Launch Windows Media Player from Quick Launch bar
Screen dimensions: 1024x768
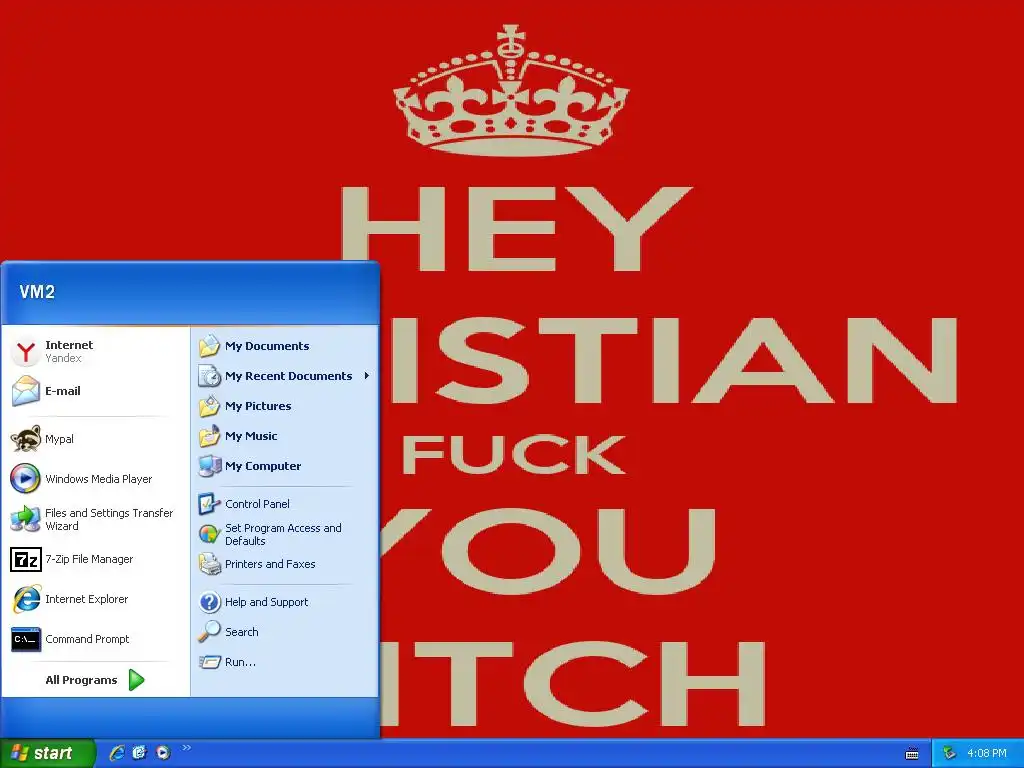point(163,753)
